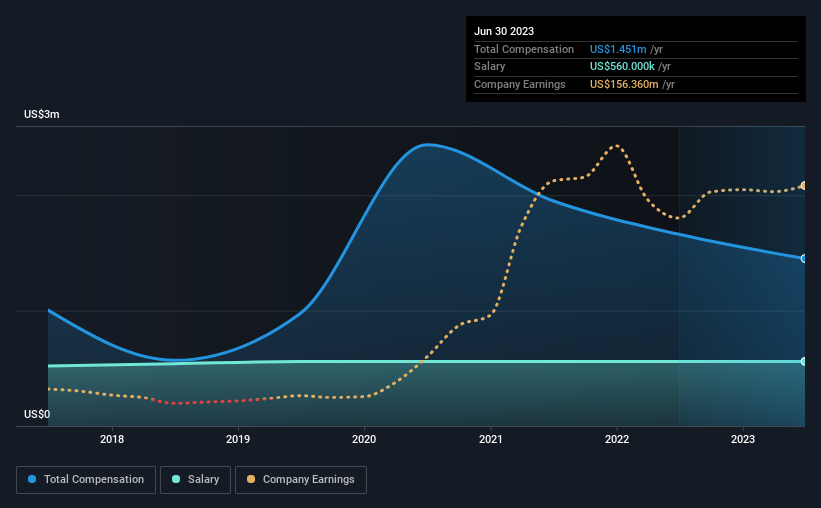
Task: Click the 2018 x-axis label
Action: [x=112, y=439]
